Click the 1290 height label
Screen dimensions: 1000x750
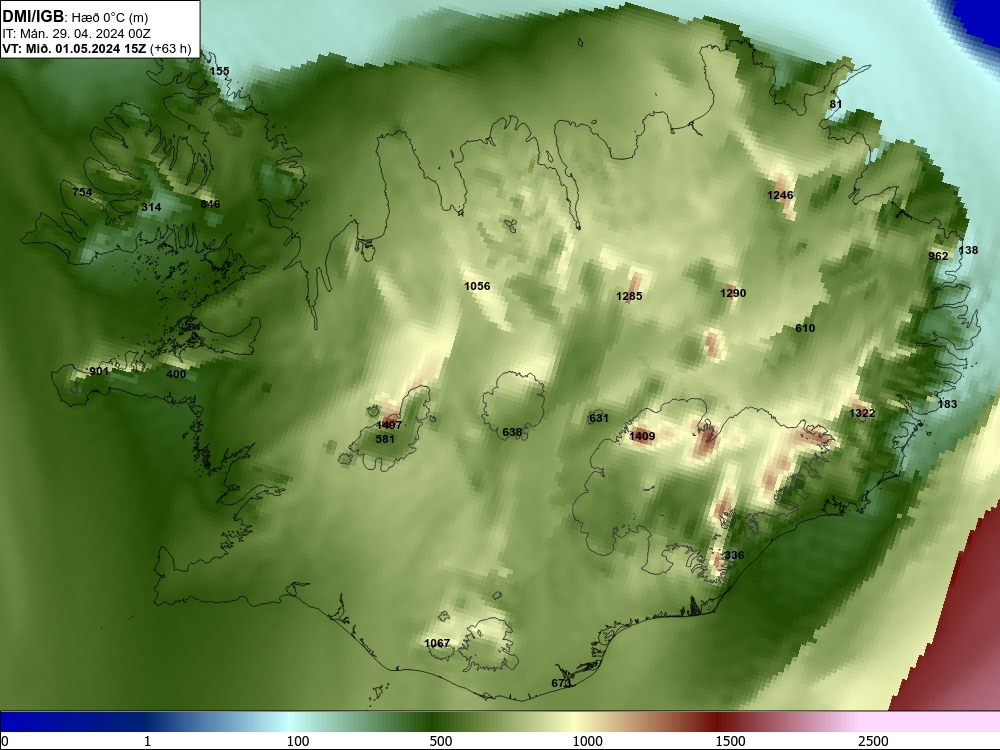tap(733, 293)
